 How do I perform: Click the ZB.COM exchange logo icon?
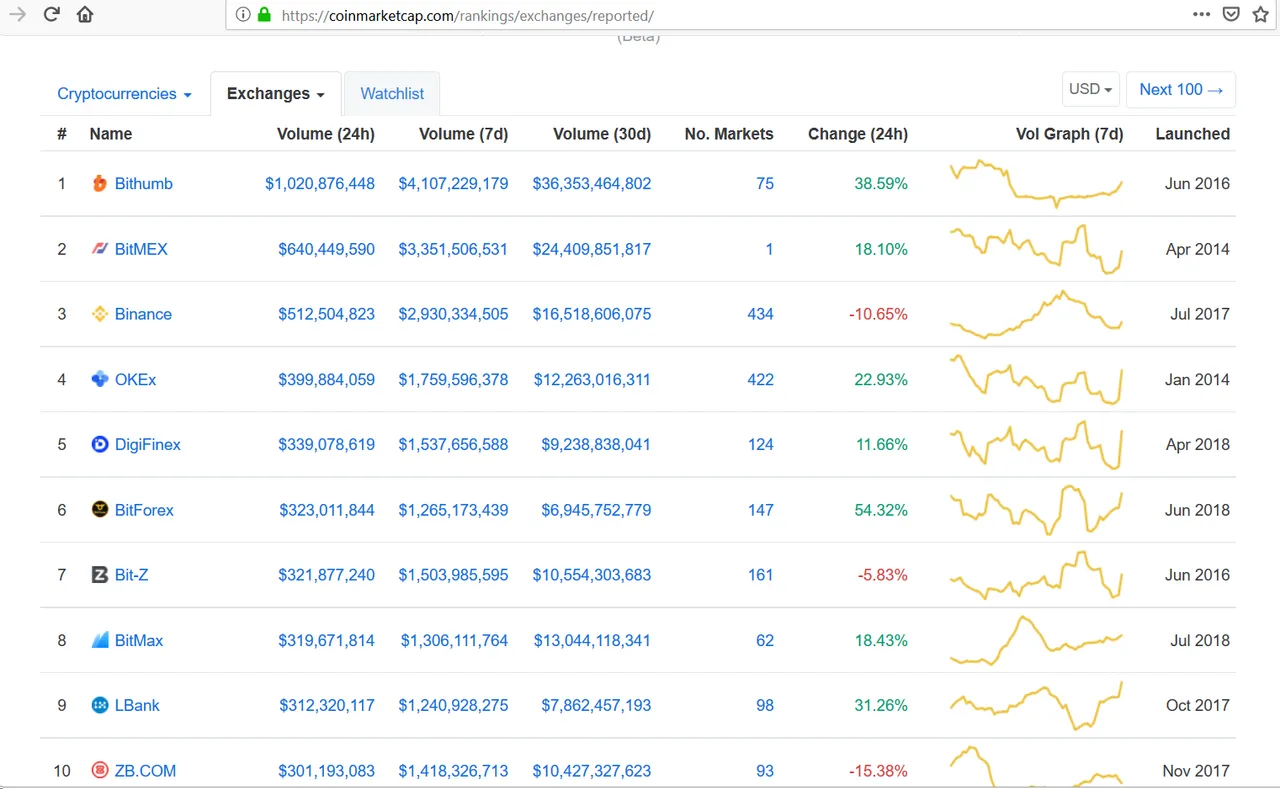[x=99, y=770]
